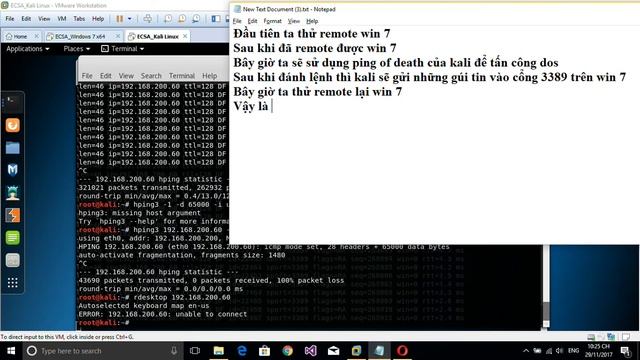The width and height of the screenshot is (640, 360).
Task: Select the ECSA_Kali Linux tab
Action: coord(158,37)
